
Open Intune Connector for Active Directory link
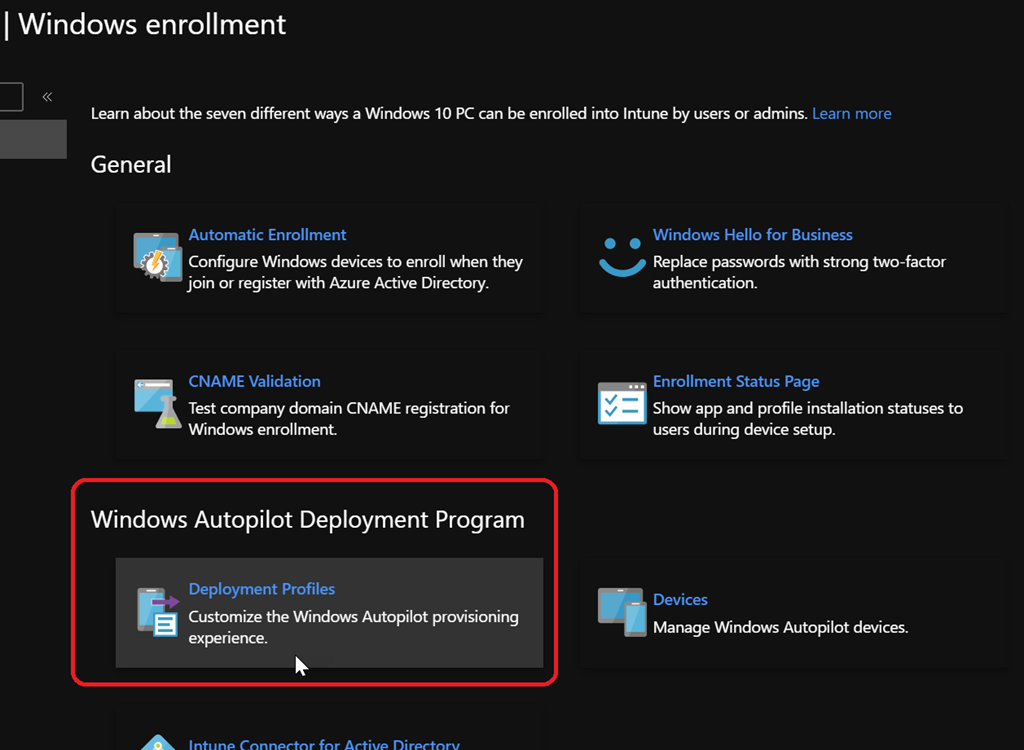(324, 743)
